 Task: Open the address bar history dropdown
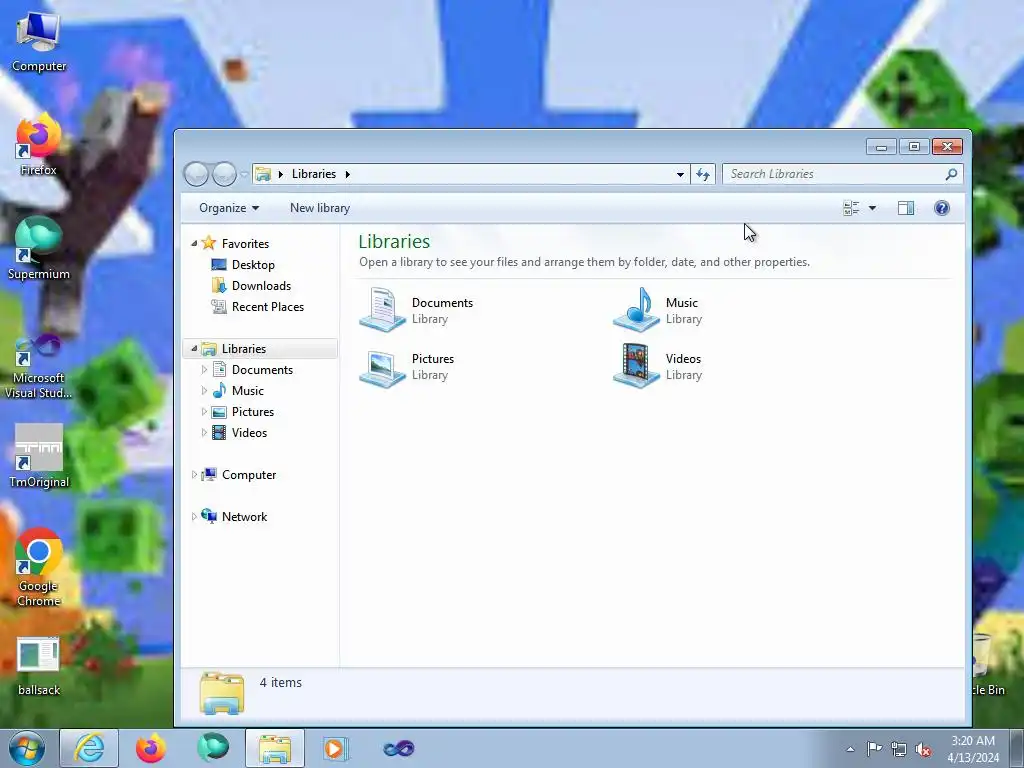point(680,174)
